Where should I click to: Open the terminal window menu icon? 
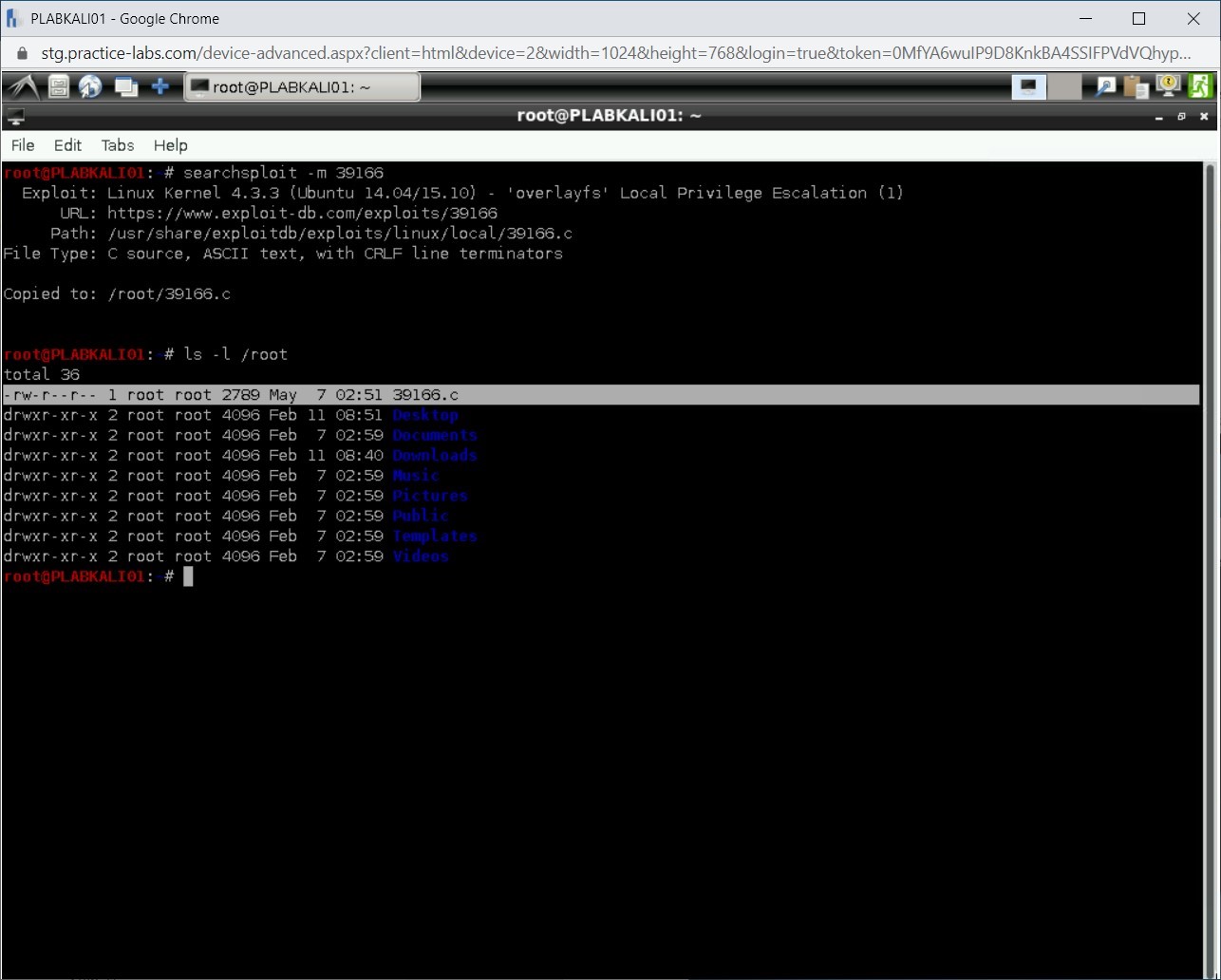pyautogui.click(x=15, y=117)
